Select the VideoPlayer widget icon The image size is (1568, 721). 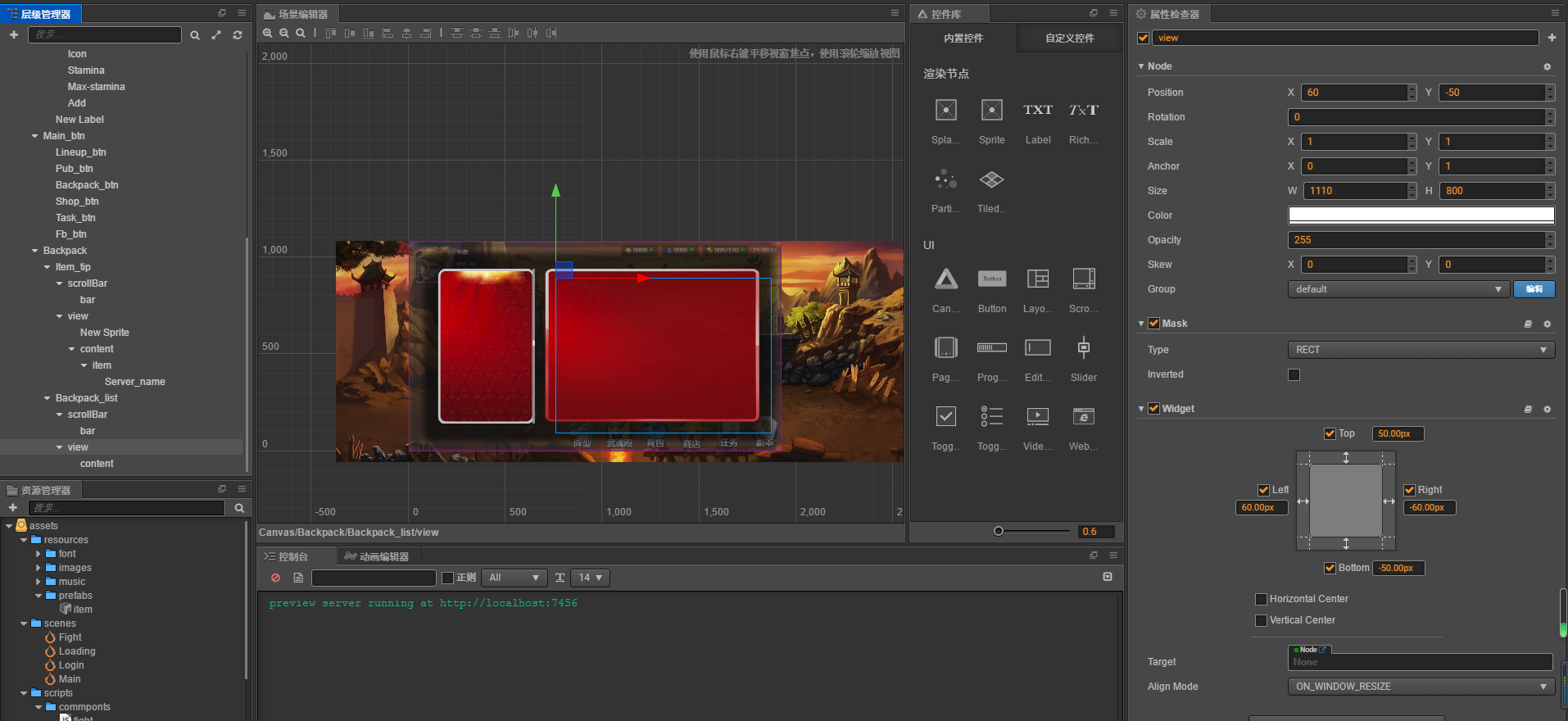[1037, 417]
